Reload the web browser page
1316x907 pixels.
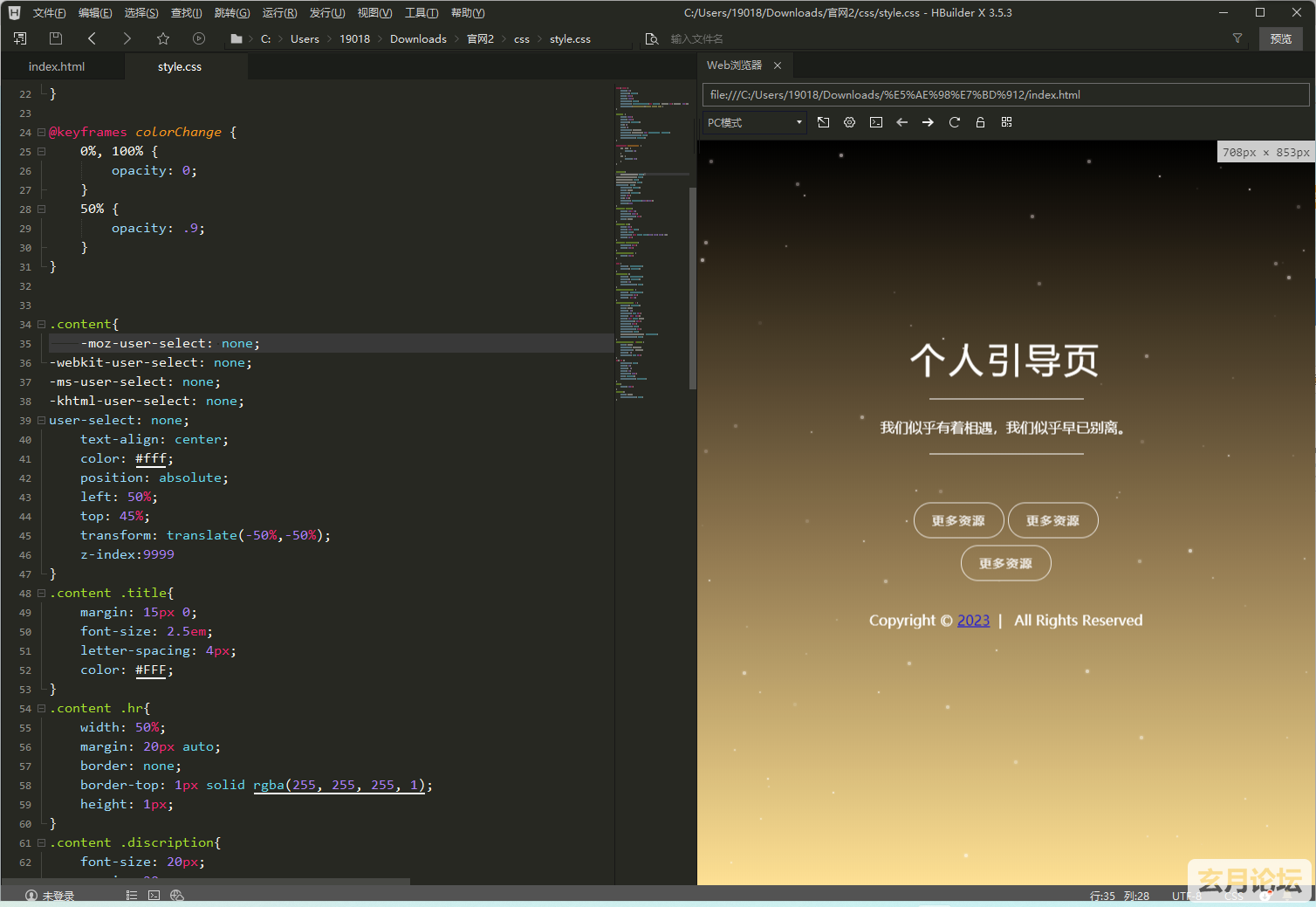point(955,122)
